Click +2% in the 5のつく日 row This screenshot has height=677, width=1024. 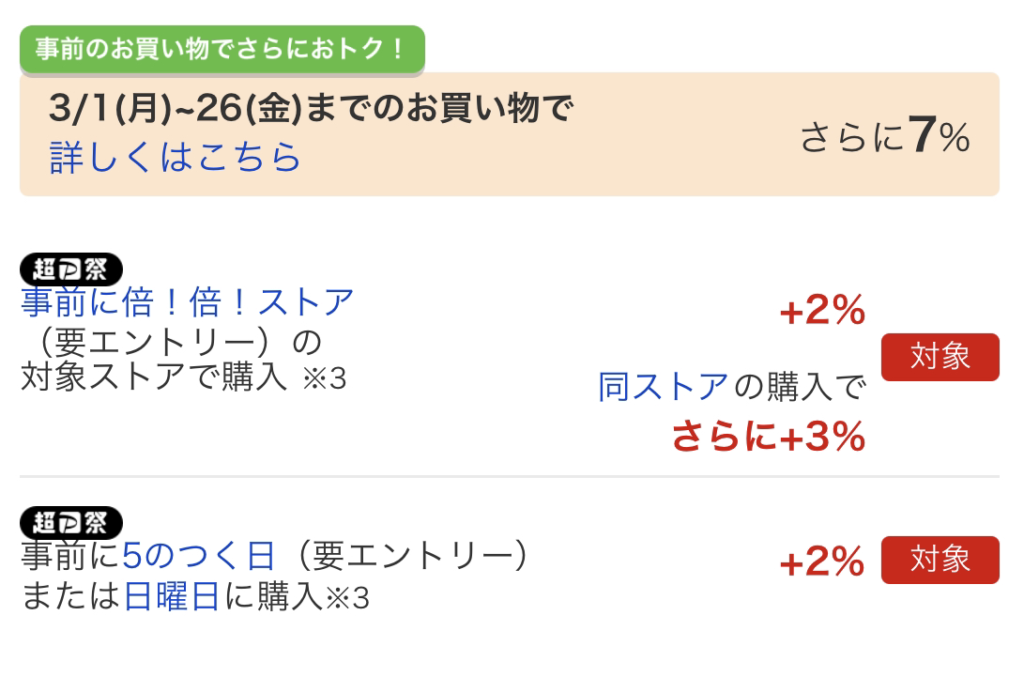[822, 561]
